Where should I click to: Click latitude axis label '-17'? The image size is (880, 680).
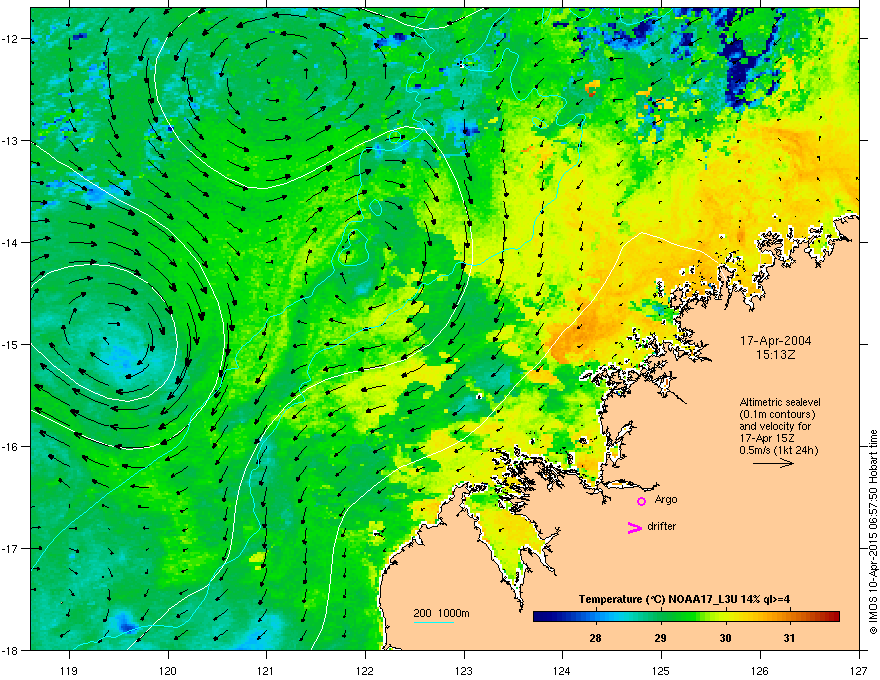(x=11, y=548)
